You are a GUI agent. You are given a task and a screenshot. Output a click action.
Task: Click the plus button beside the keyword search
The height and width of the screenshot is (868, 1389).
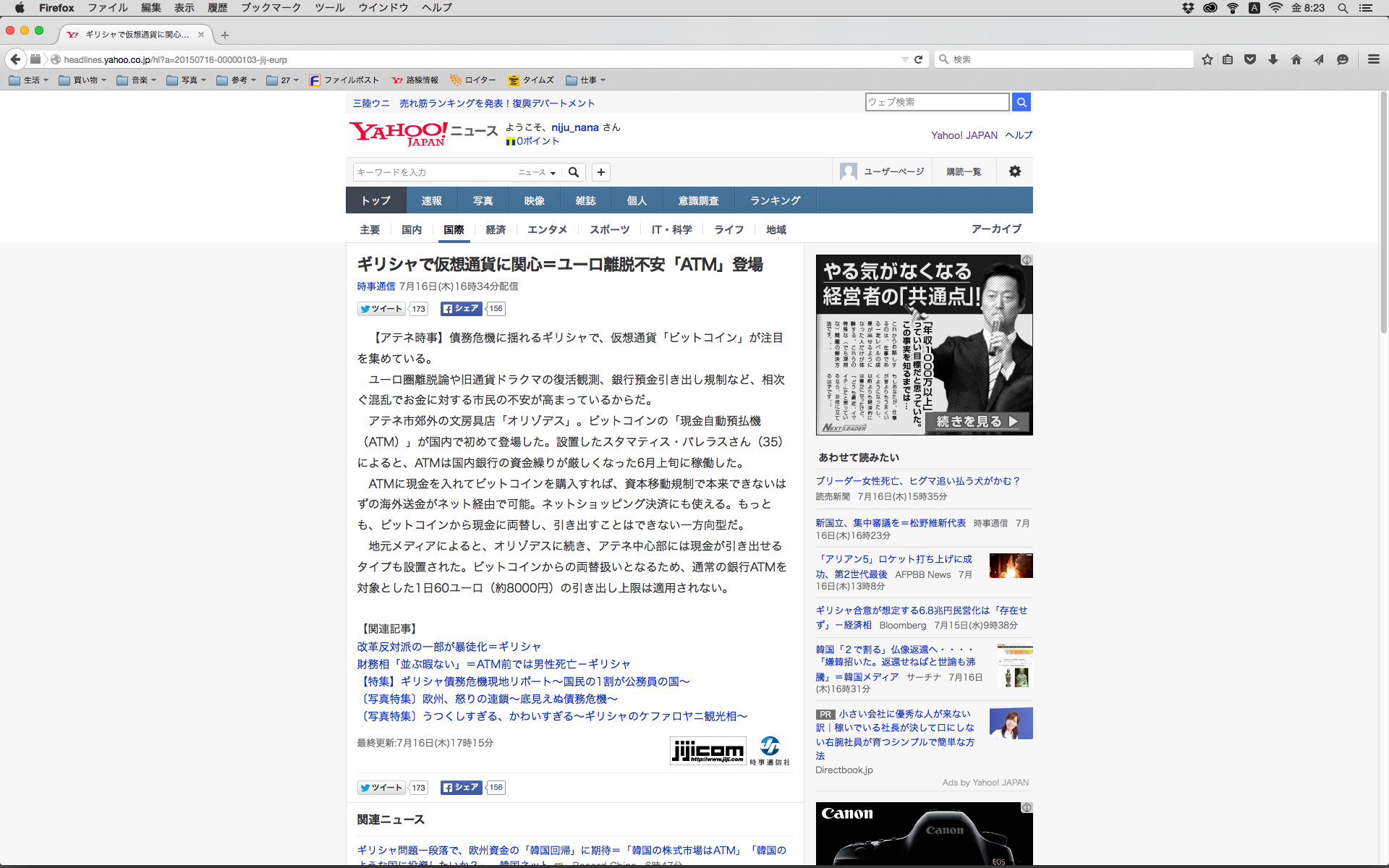point(600,172)
